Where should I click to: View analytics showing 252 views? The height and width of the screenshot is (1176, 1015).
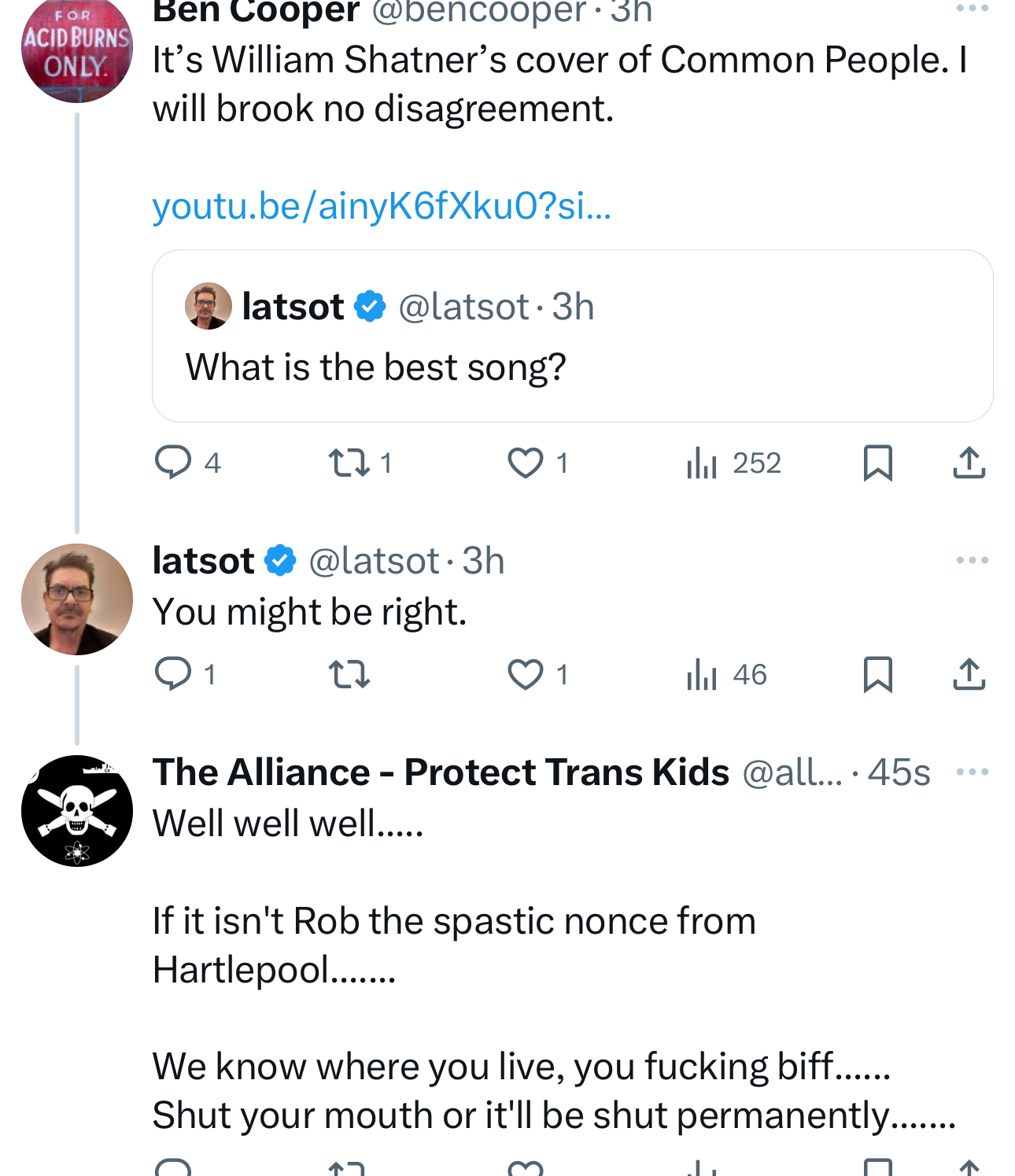(702, 463)
